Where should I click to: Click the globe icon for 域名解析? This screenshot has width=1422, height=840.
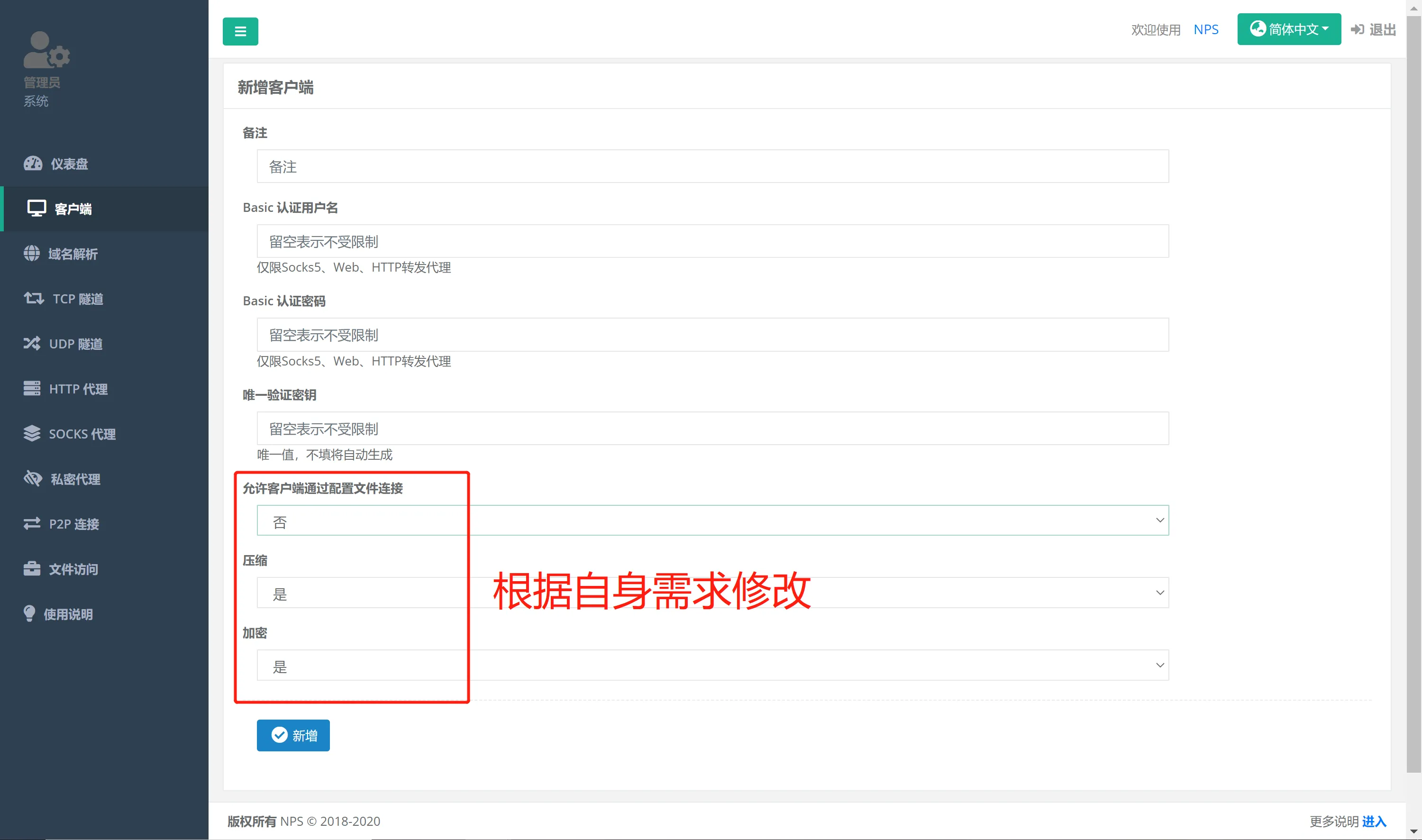(32, 254)
